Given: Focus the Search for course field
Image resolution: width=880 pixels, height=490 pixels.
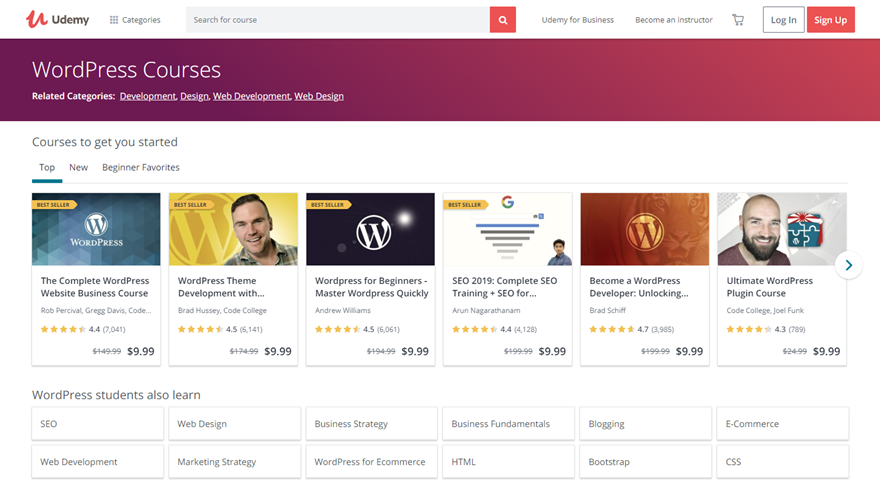Looking at the screenshot, I should pos(337,20).
